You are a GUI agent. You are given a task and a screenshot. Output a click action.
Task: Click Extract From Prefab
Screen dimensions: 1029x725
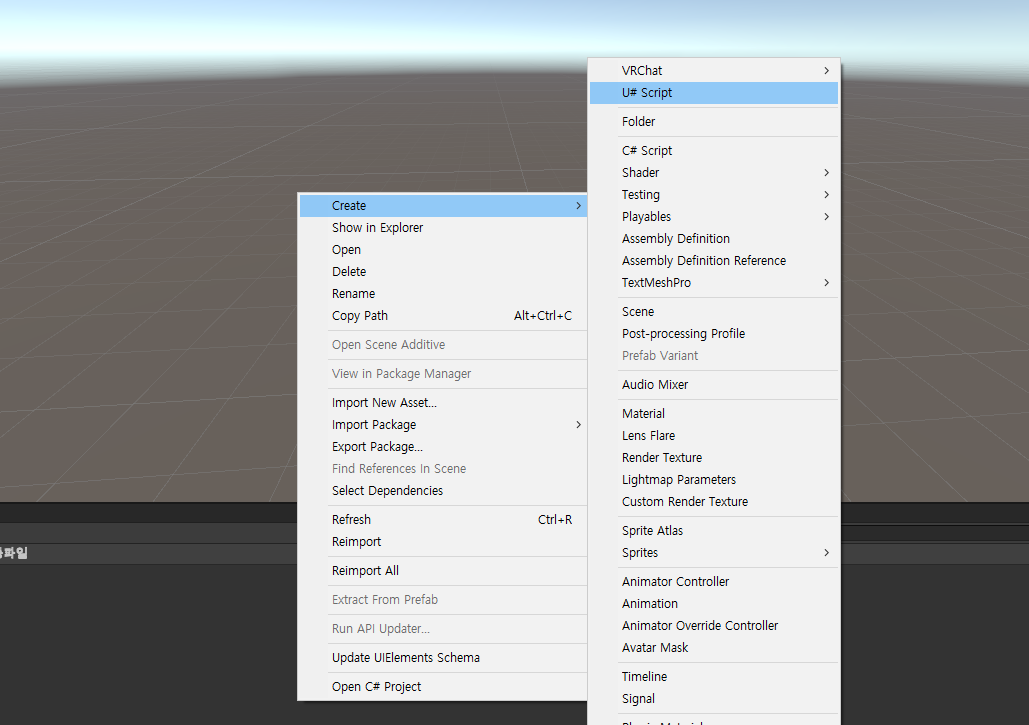[x=443, y=599]
